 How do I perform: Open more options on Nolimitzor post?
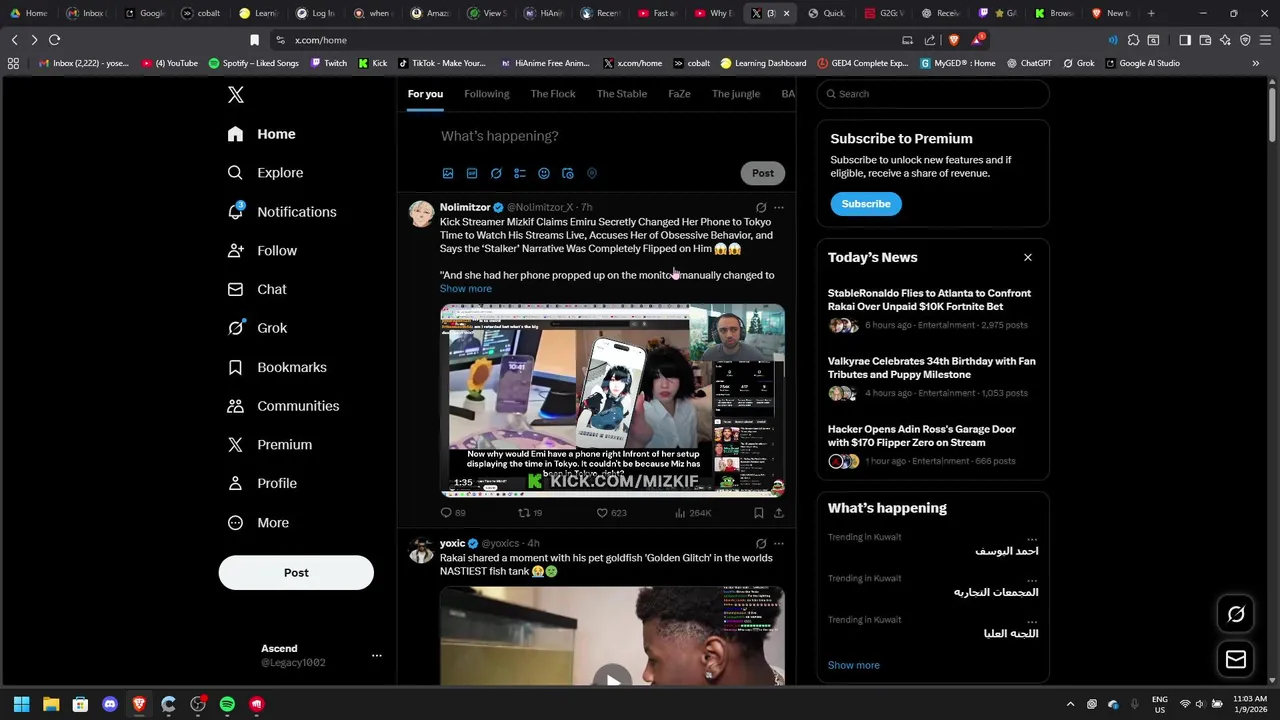779,208
